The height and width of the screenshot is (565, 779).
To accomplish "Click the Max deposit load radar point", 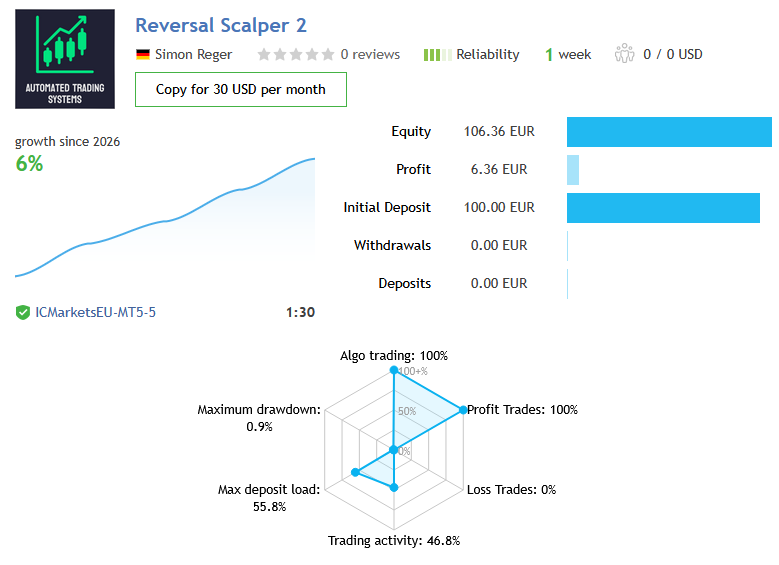I will [355, 471].
